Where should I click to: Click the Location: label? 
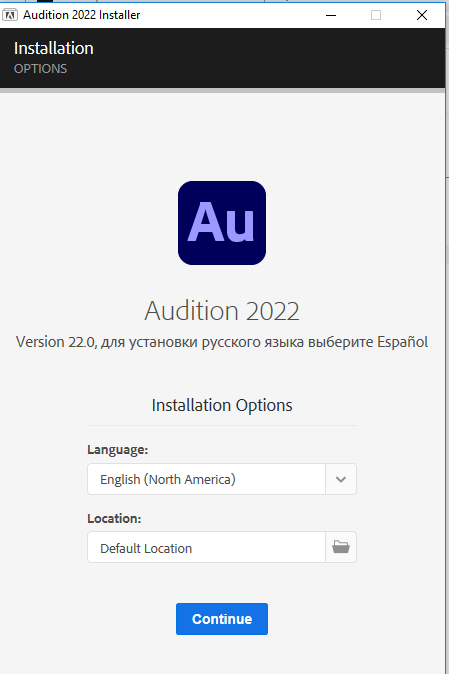click(114, 518)
